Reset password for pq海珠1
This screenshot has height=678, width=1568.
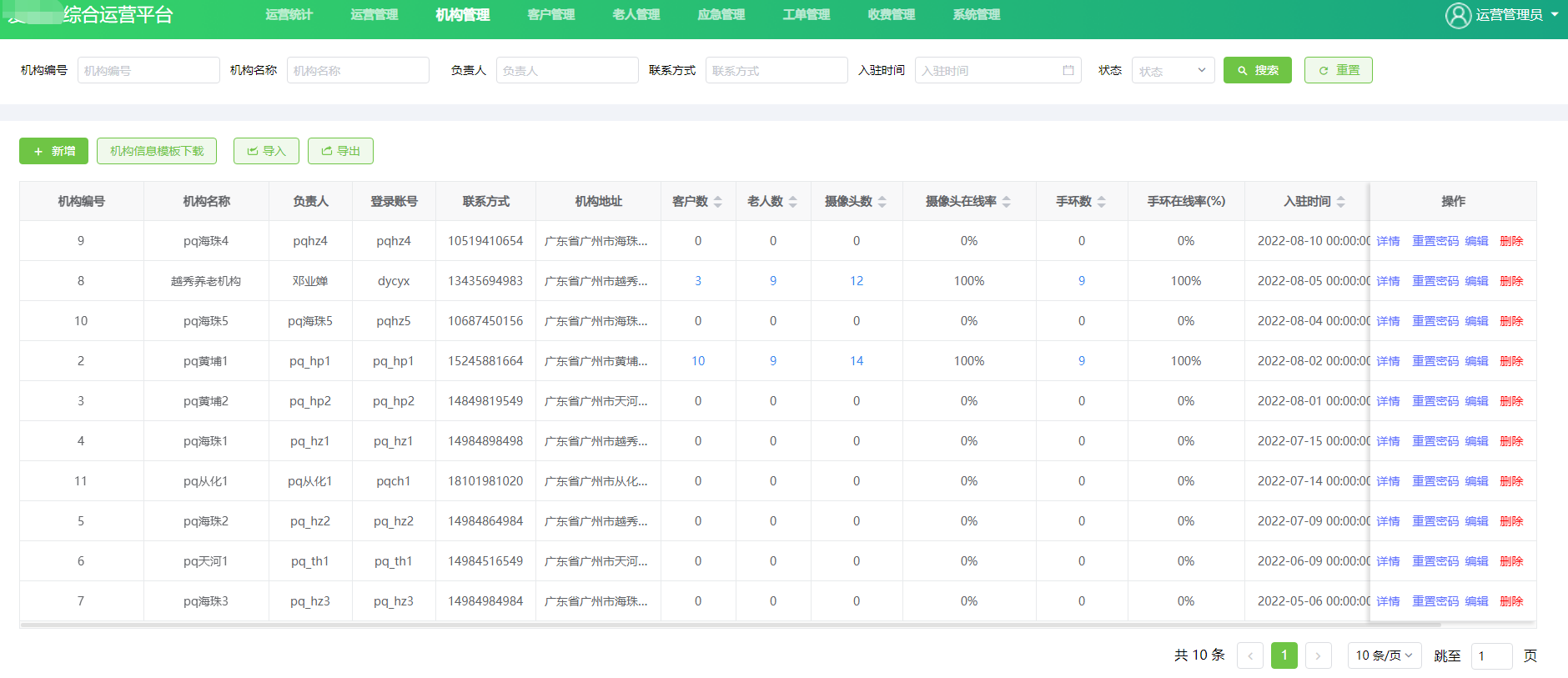(x=1435, y=441)
